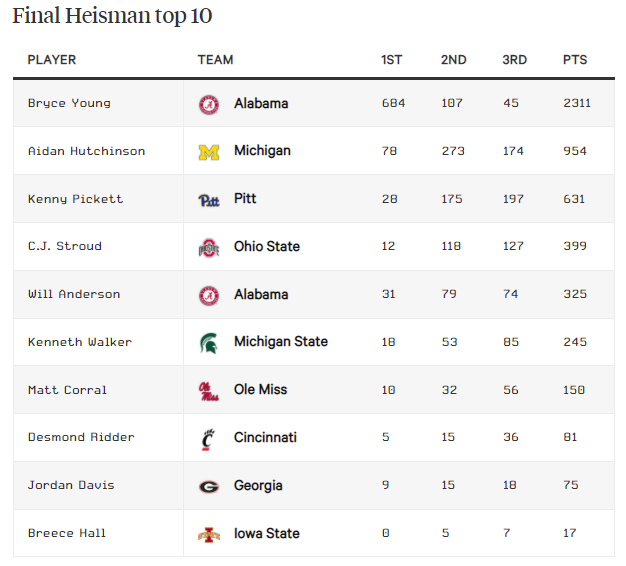Click the Cincinnati Bearcats logo
This screenshot has height=566, width=626.
click(208, 438)
